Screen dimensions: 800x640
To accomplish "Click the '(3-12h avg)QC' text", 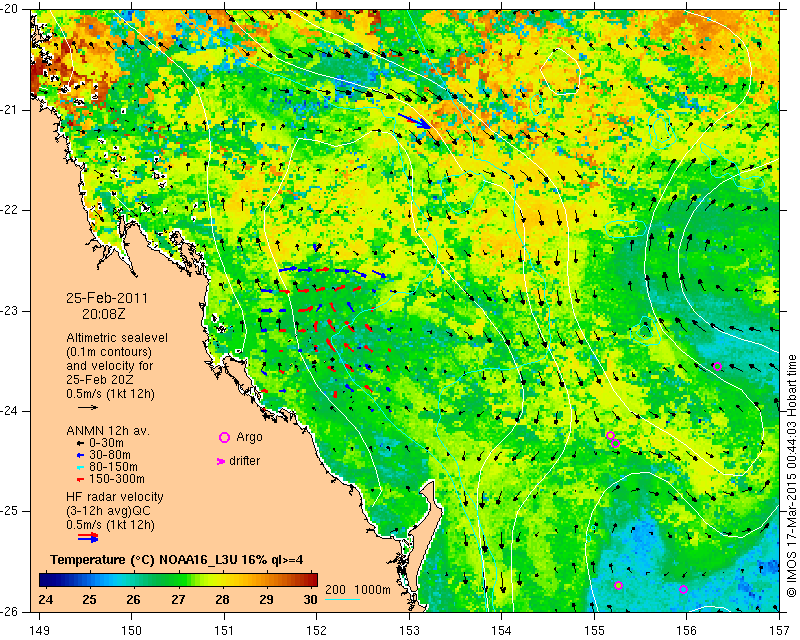I will [x=108, y=511].
